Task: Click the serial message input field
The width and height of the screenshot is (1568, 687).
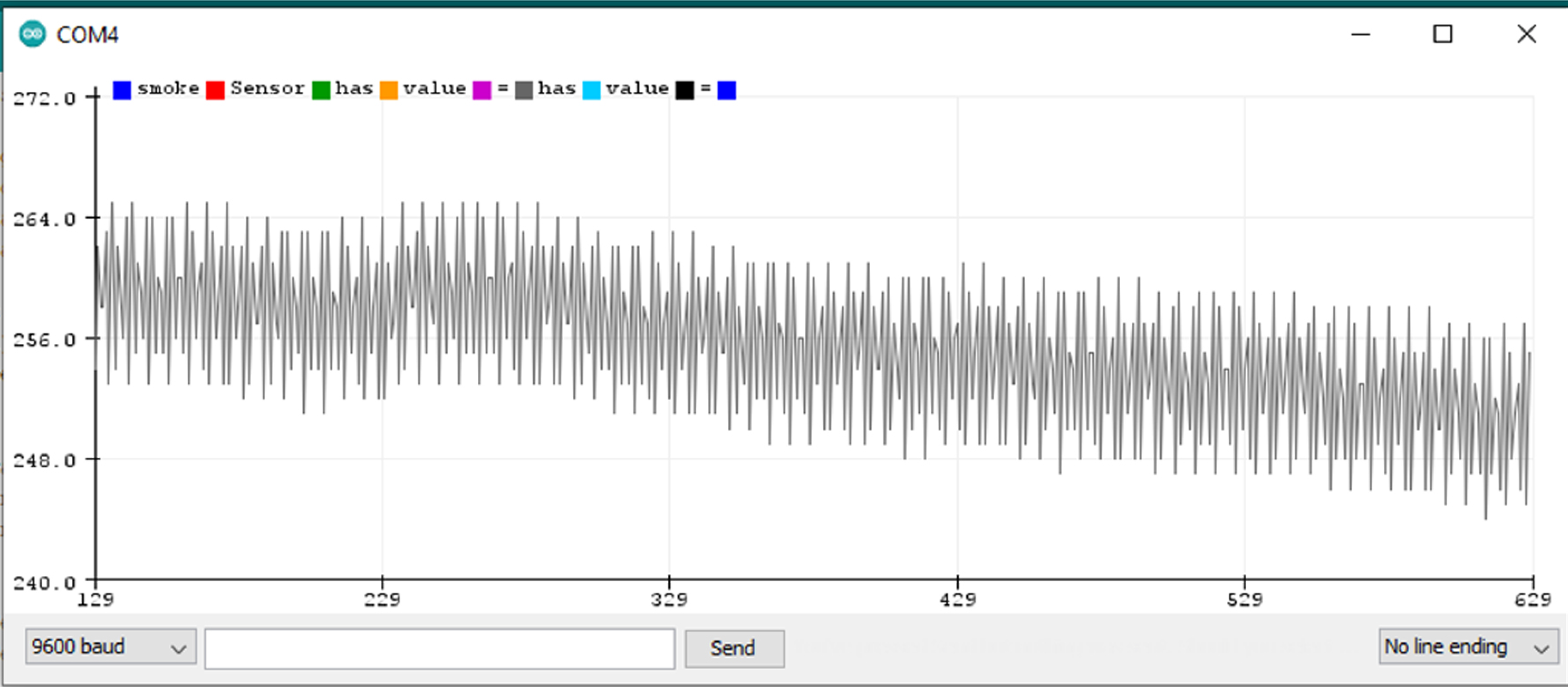Action: 439,649
